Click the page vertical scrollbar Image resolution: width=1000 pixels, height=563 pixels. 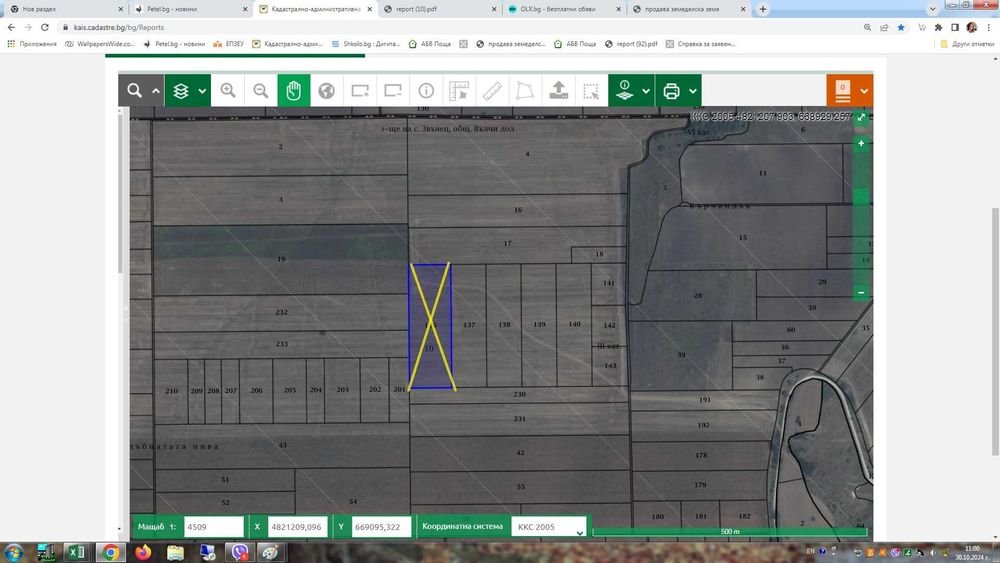[995, 332]
